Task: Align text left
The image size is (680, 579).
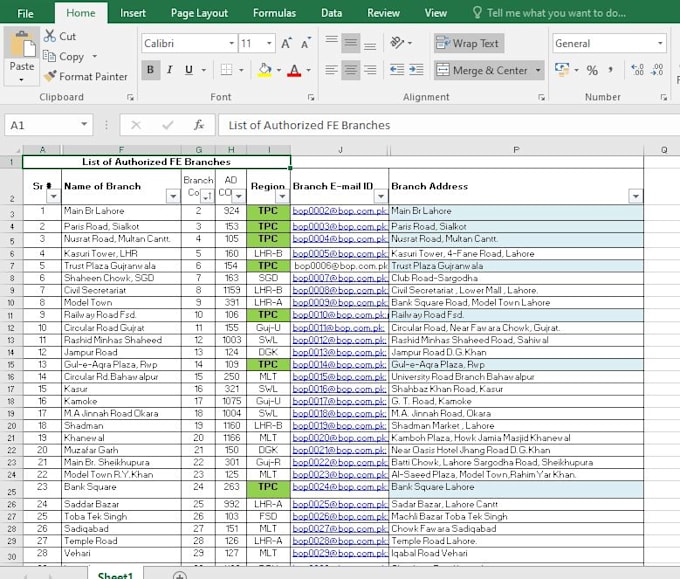Action: 332,70
